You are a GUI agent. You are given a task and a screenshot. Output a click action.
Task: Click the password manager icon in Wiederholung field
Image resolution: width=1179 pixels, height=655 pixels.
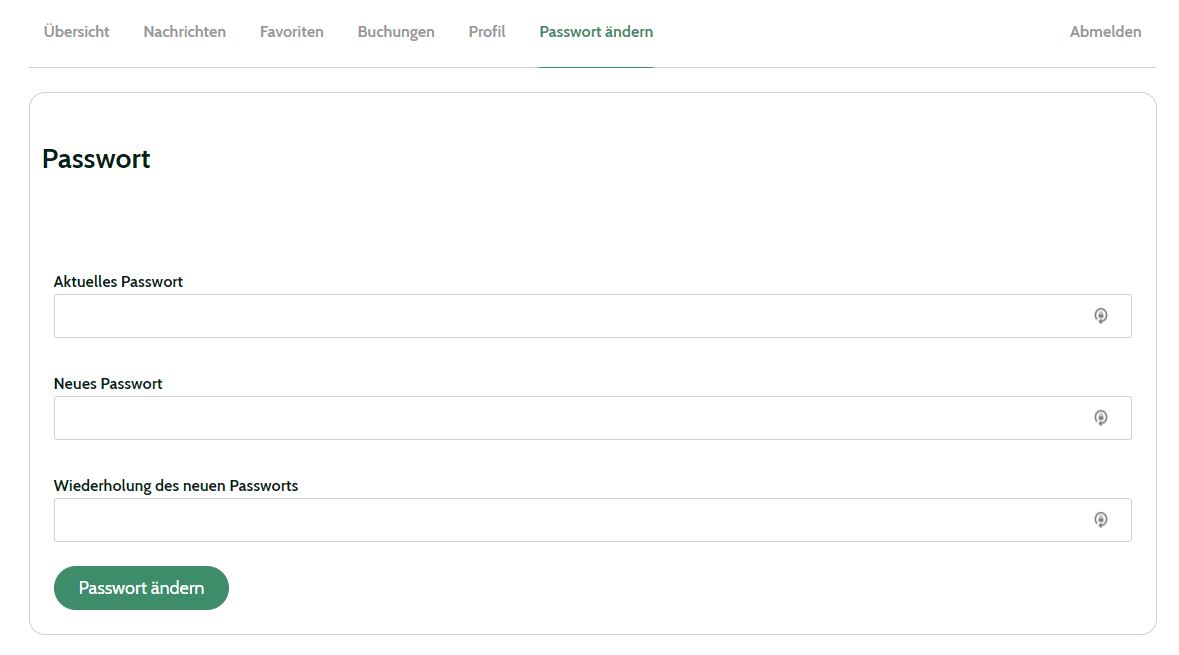pos(1100,520)
